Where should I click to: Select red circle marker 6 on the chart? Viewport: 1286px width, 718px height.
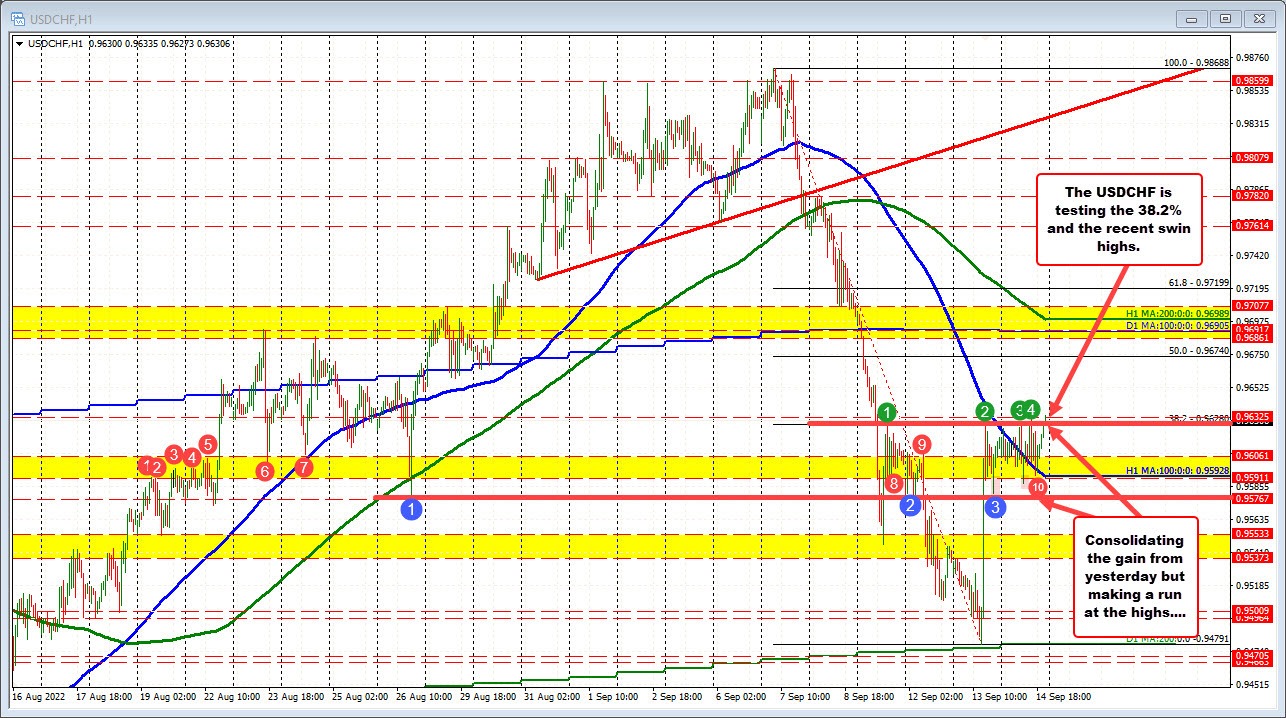click(264, 470)
